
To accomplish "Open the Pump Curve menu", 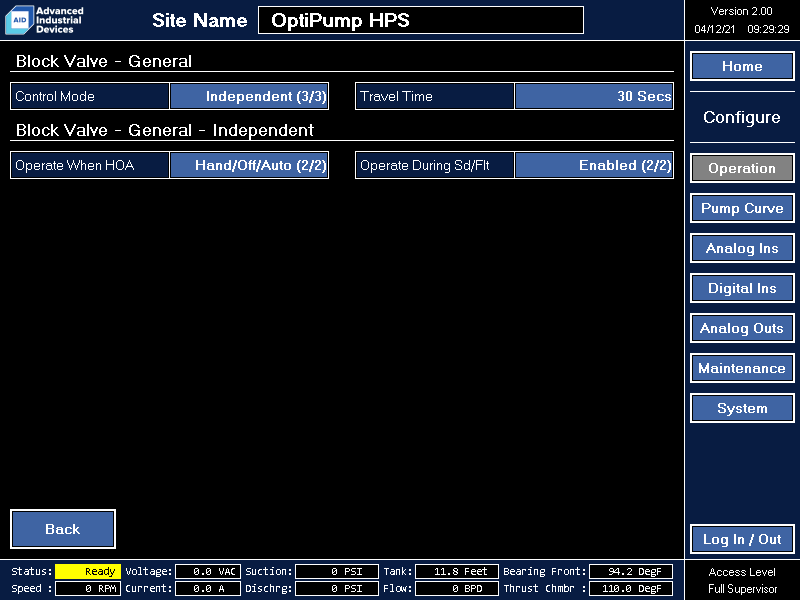I will tap(742, 208).
